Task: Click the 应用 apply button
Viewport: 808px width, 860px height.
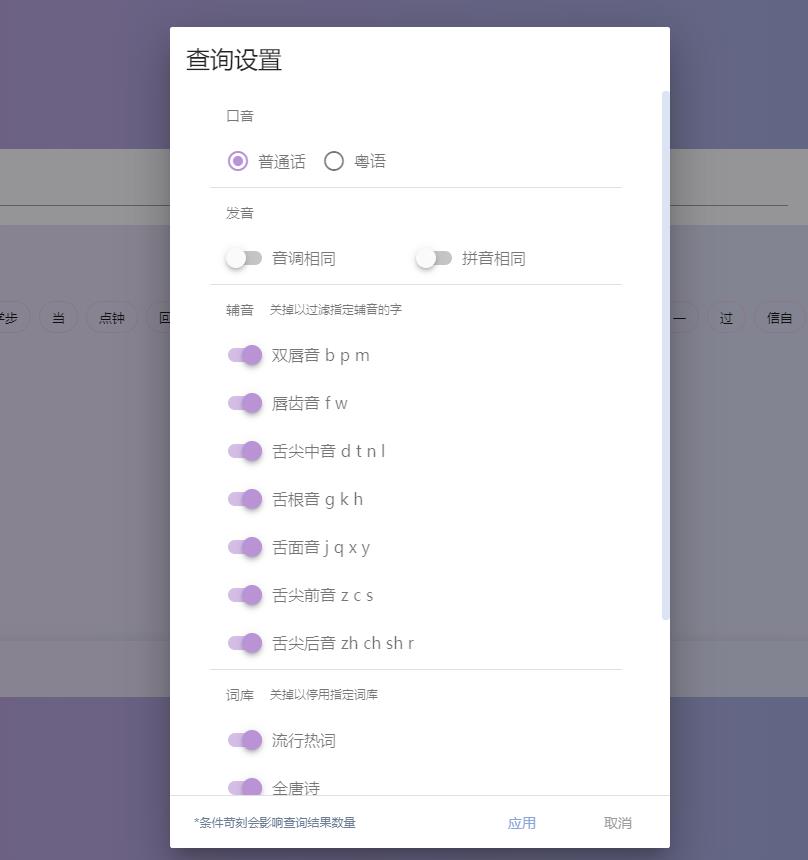Action: (x=521, y=822)
